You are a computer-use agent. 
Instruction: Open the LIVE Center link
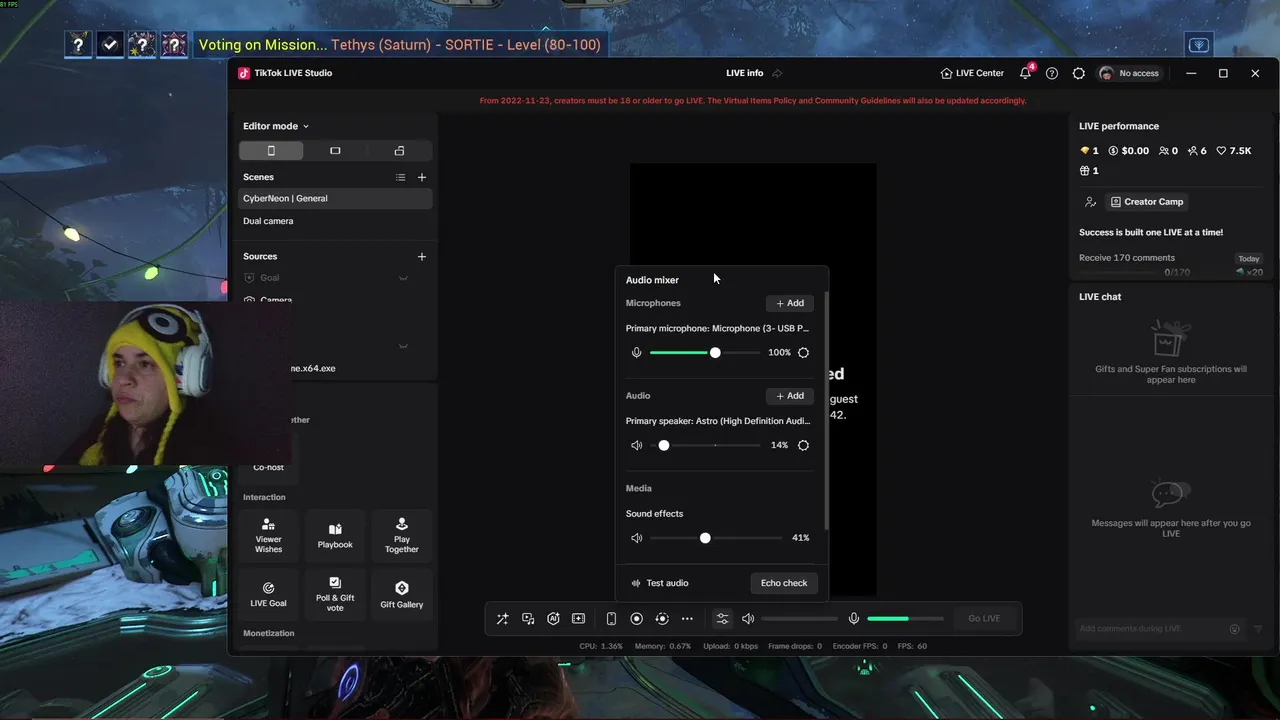pos(972,73)
